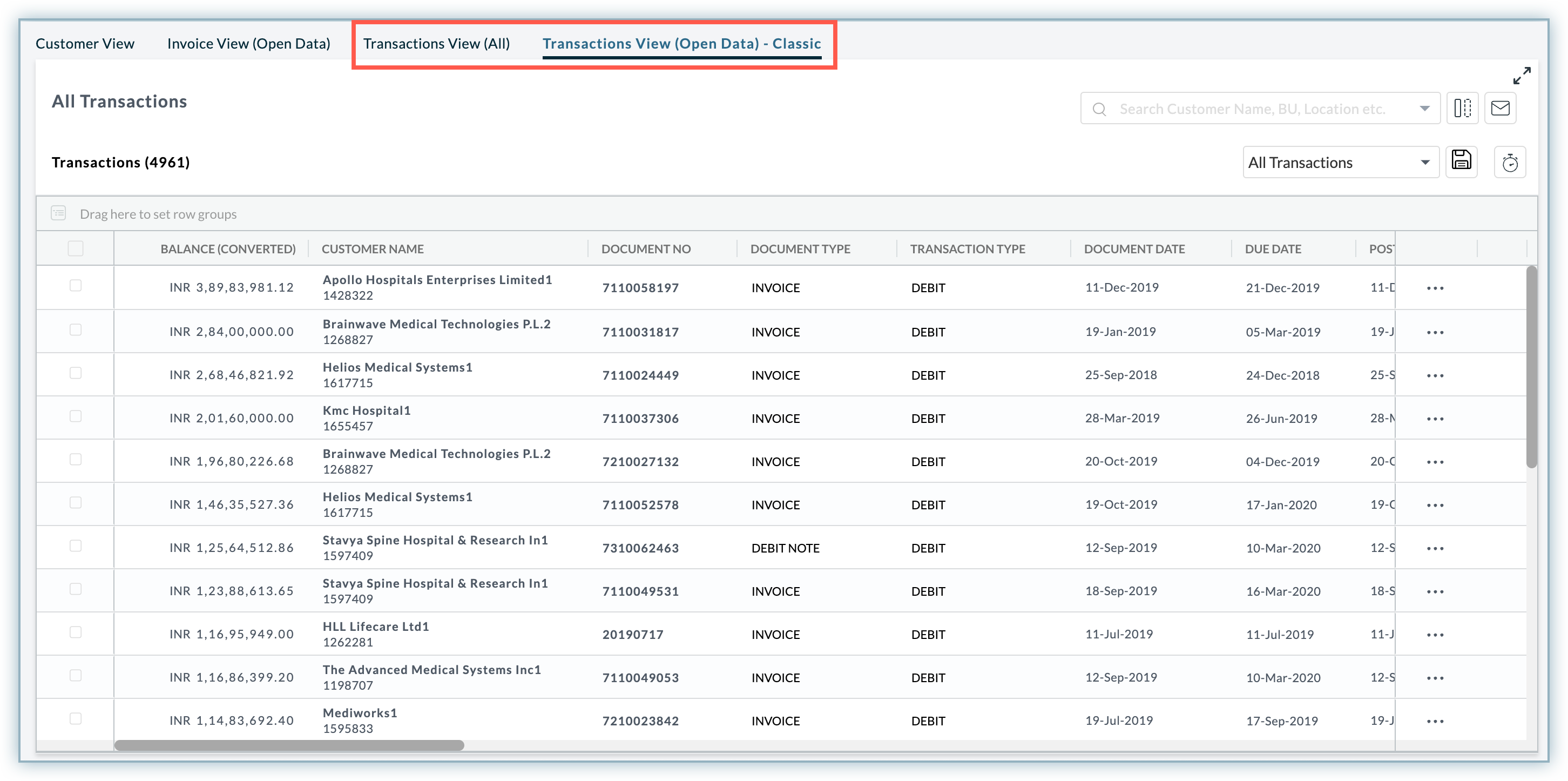1568x781 pixels.
Task: Click the 21-Dec-2019 due date cell
Action: click(x=1282, y=288)
